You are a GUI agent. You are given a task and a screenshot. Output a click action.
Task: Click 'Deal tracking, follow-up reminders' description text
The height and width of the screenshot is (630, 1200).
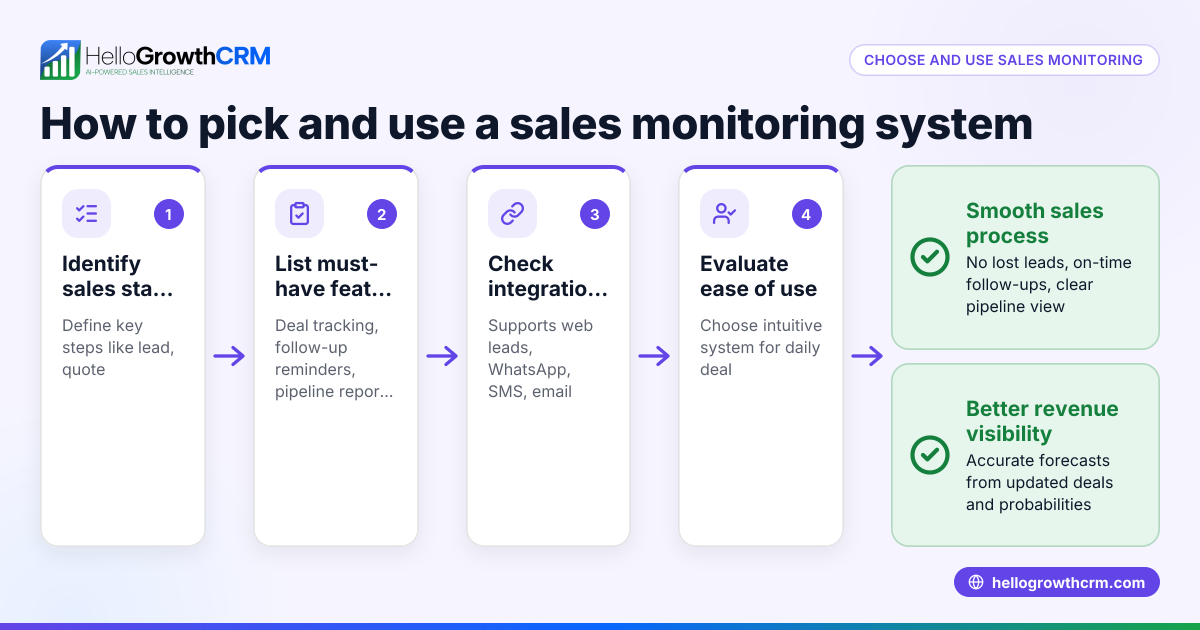pyautogui.click(x=334, y=359)
